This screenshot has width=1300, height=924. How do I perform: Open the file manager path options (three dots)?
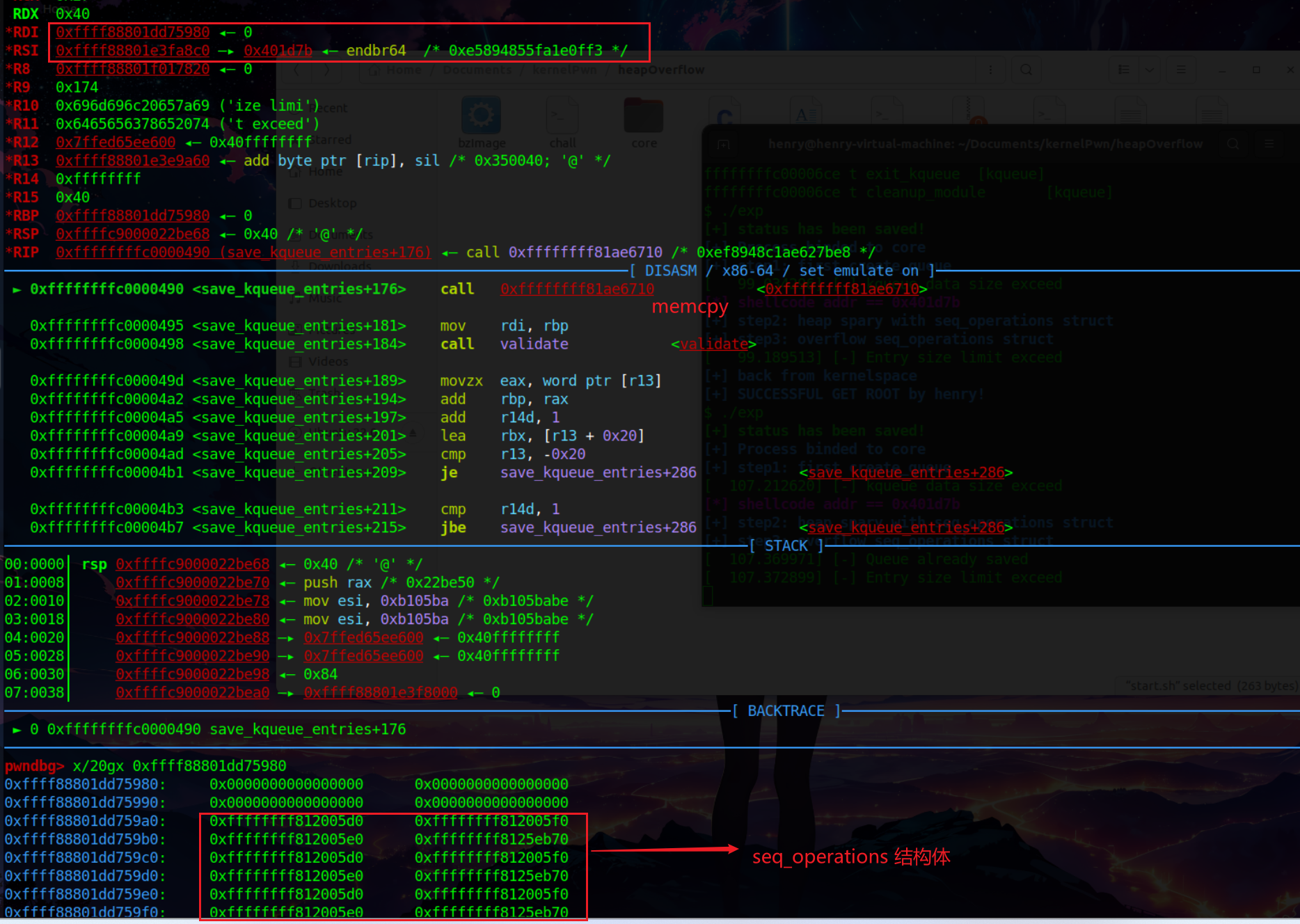click(x=990, y=70)
